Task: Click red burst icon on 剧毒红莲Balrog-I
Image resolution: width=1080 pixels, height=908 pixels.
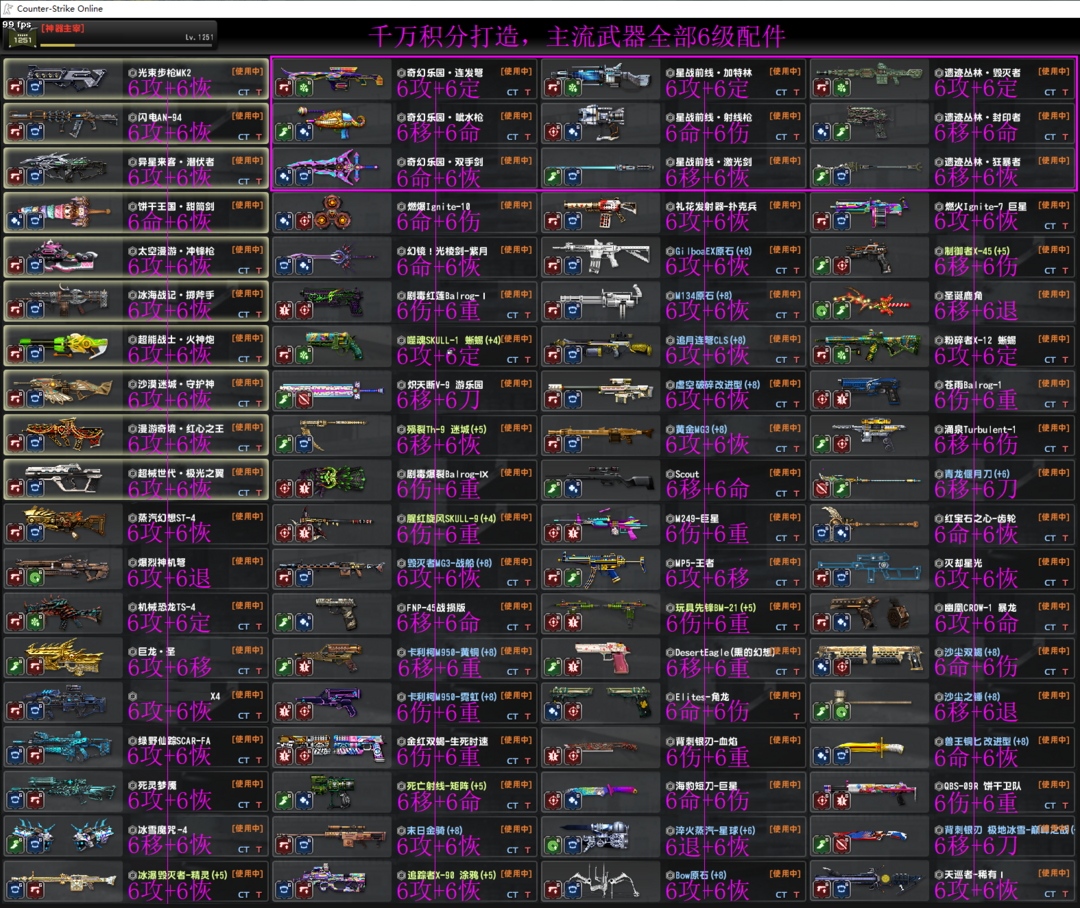Action: pos(284,311)
